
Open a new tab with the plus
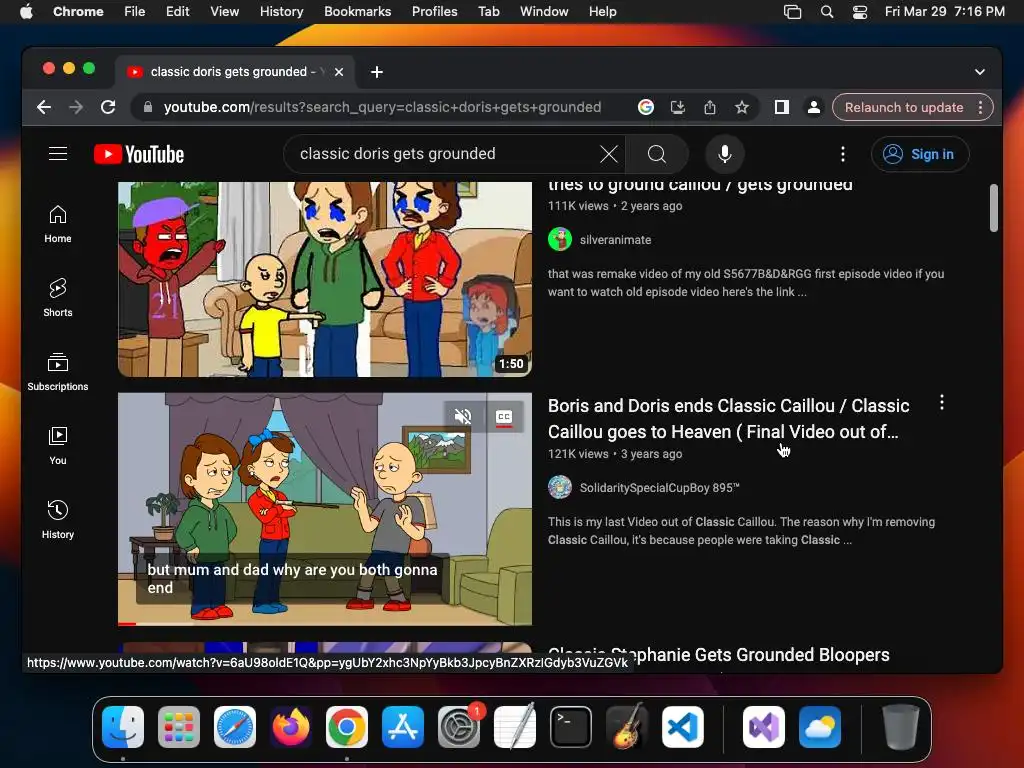point(377,72)
